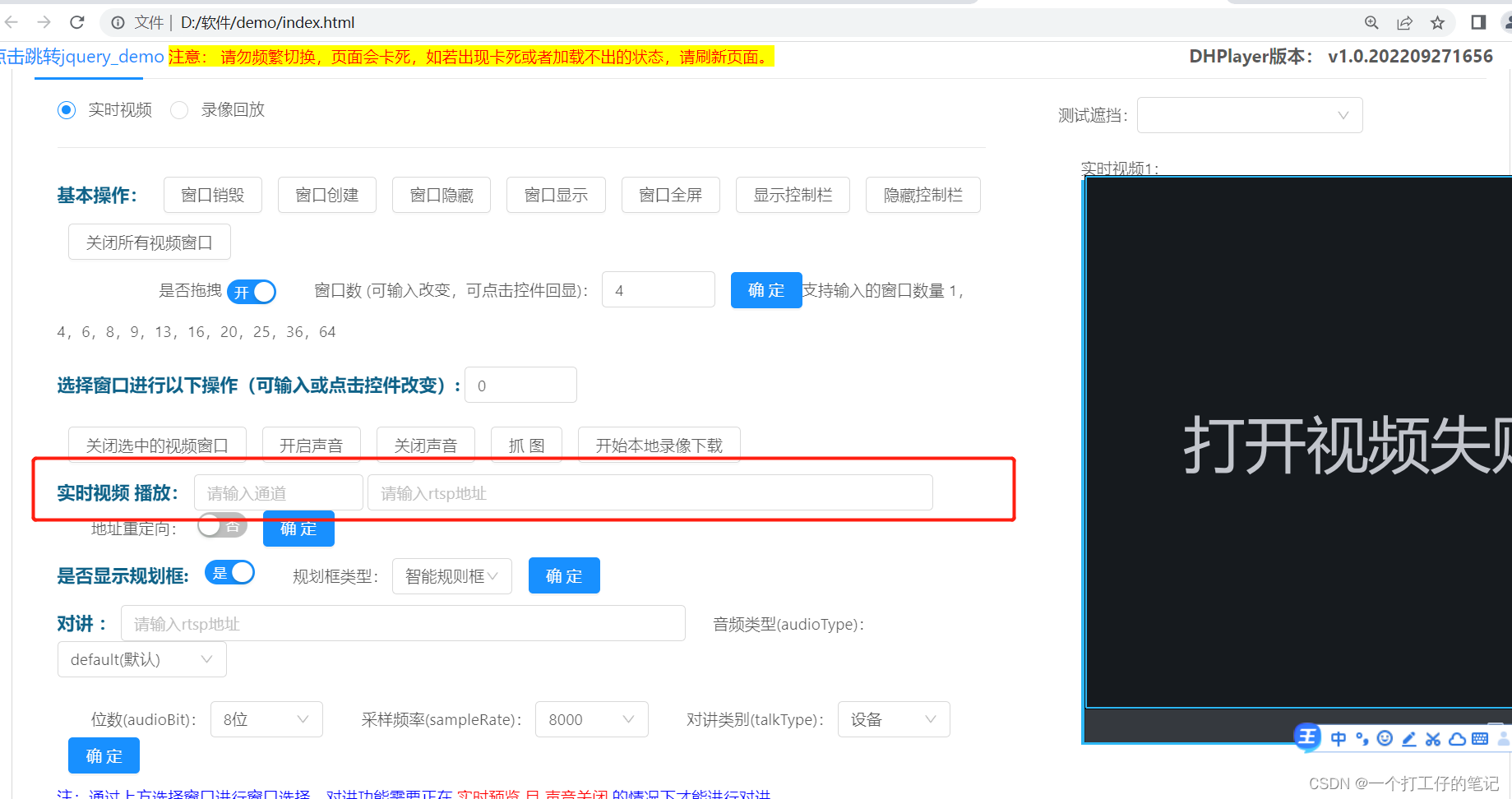Focus the selected window index input 0
This screenshot has width=1512, height=799.
tap(520, 386)
